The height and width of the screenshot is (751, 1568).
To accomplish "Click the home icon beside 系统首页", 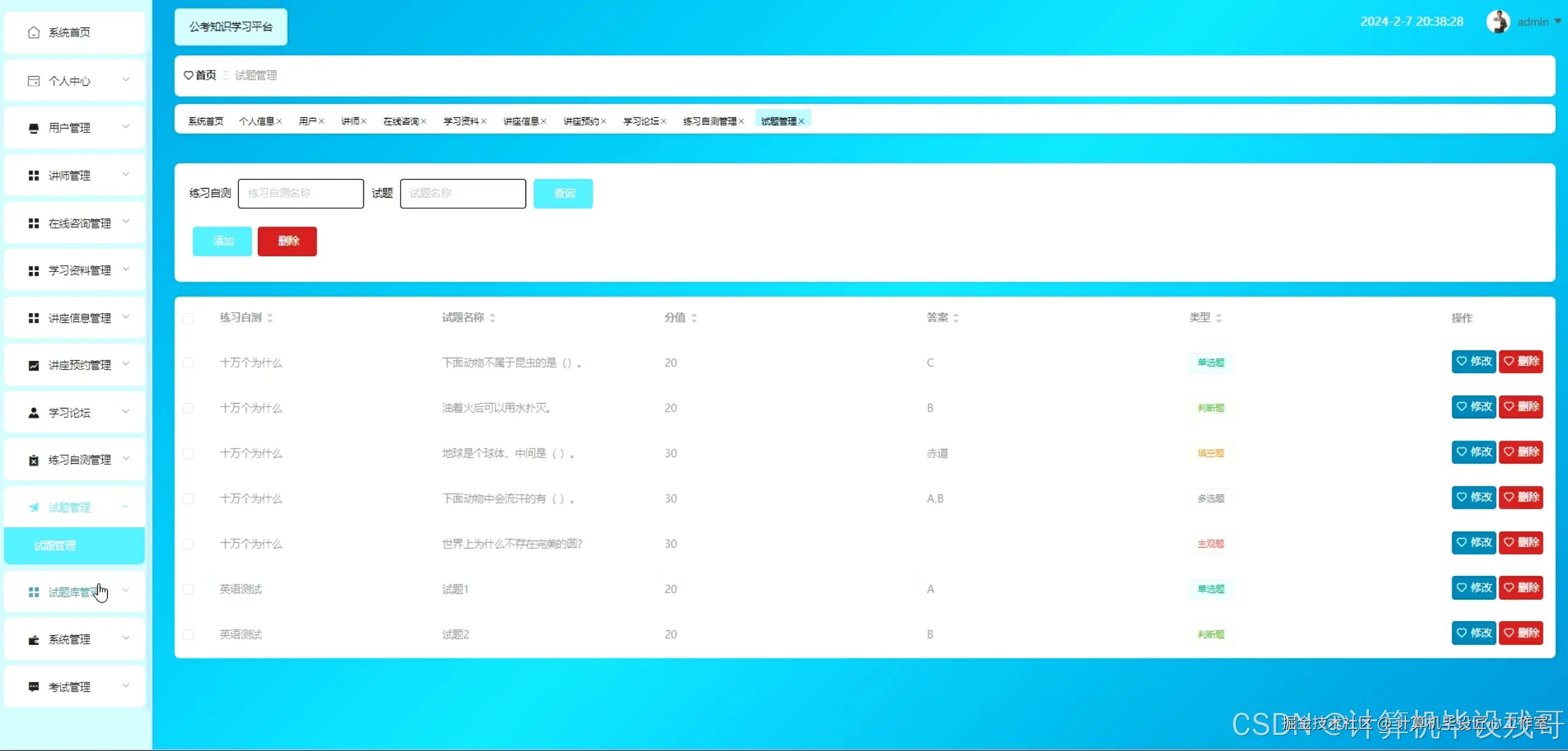I will point(34,32).
